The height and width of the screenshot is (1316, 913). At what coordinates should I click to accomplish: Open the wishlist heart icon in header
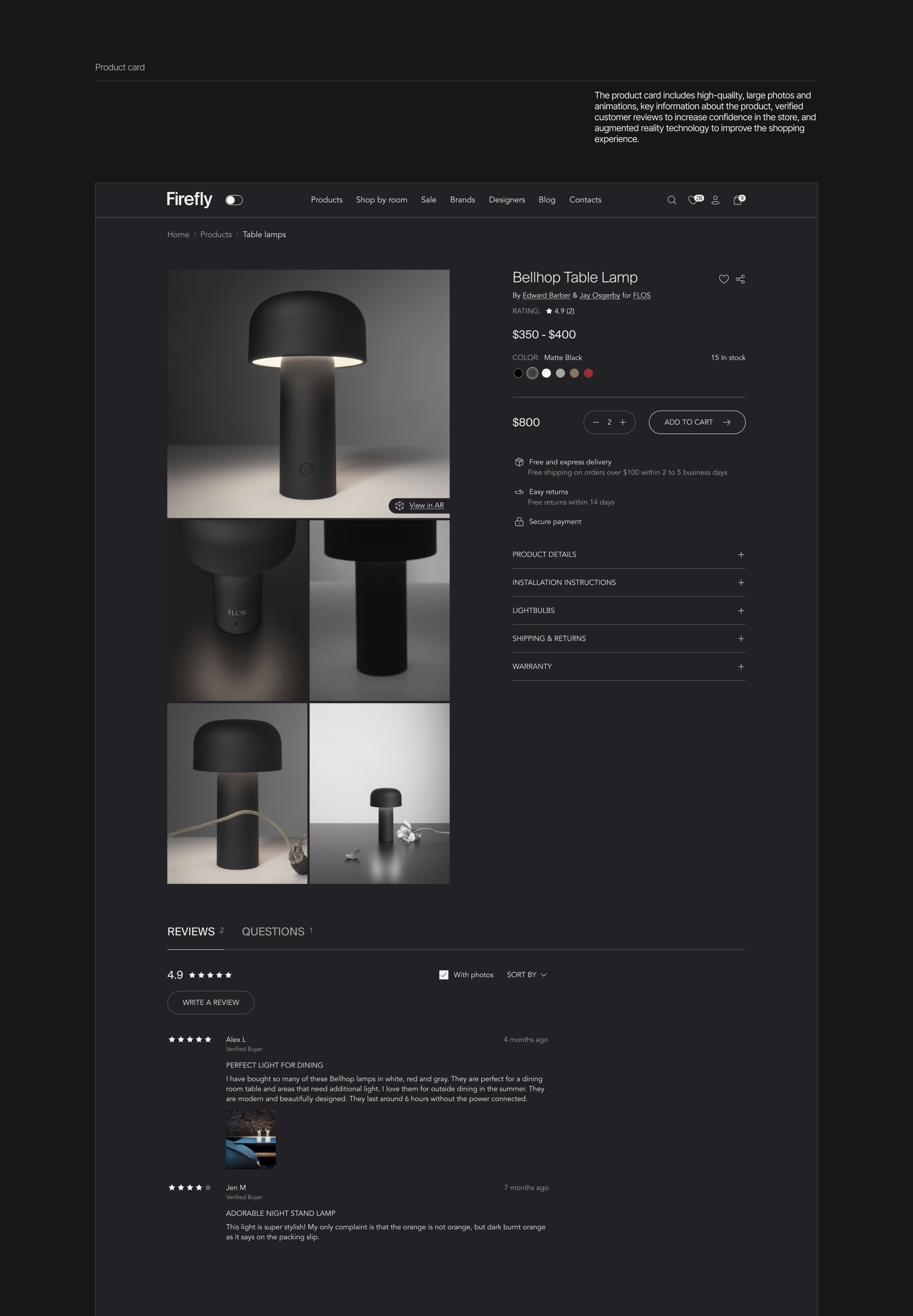click(693, 200)
